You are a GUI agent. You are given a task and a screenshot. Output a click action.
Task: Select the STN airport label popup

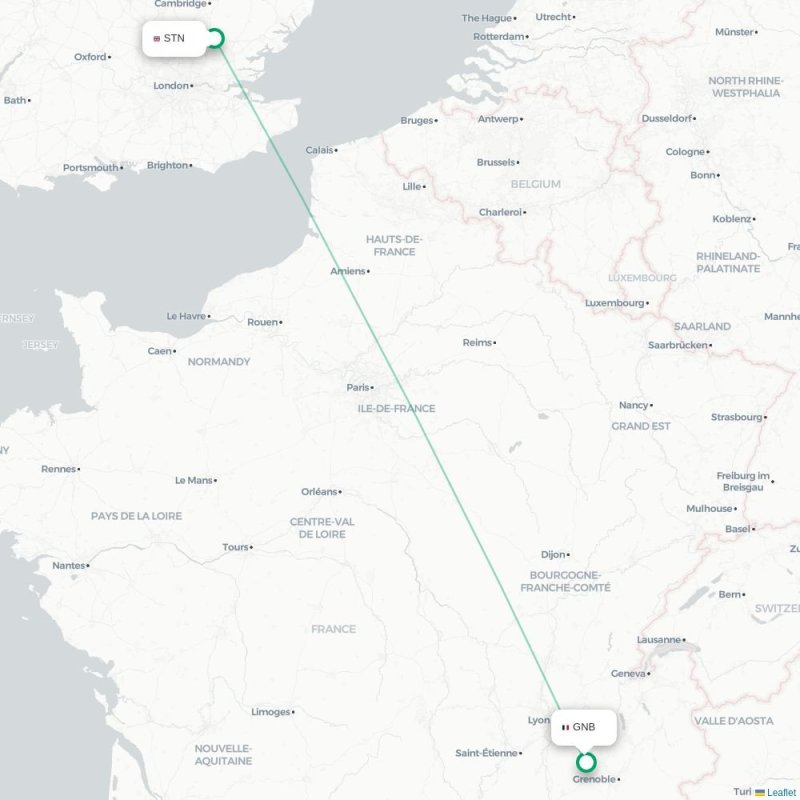point(174,39)
